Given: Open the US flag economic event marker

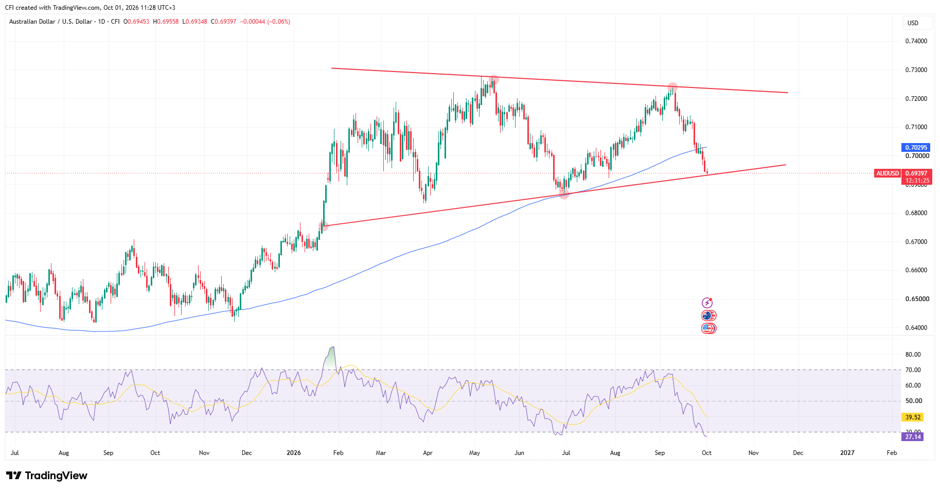Looking at the screenshot, I should pyautogui.click(x=709, y=328).
